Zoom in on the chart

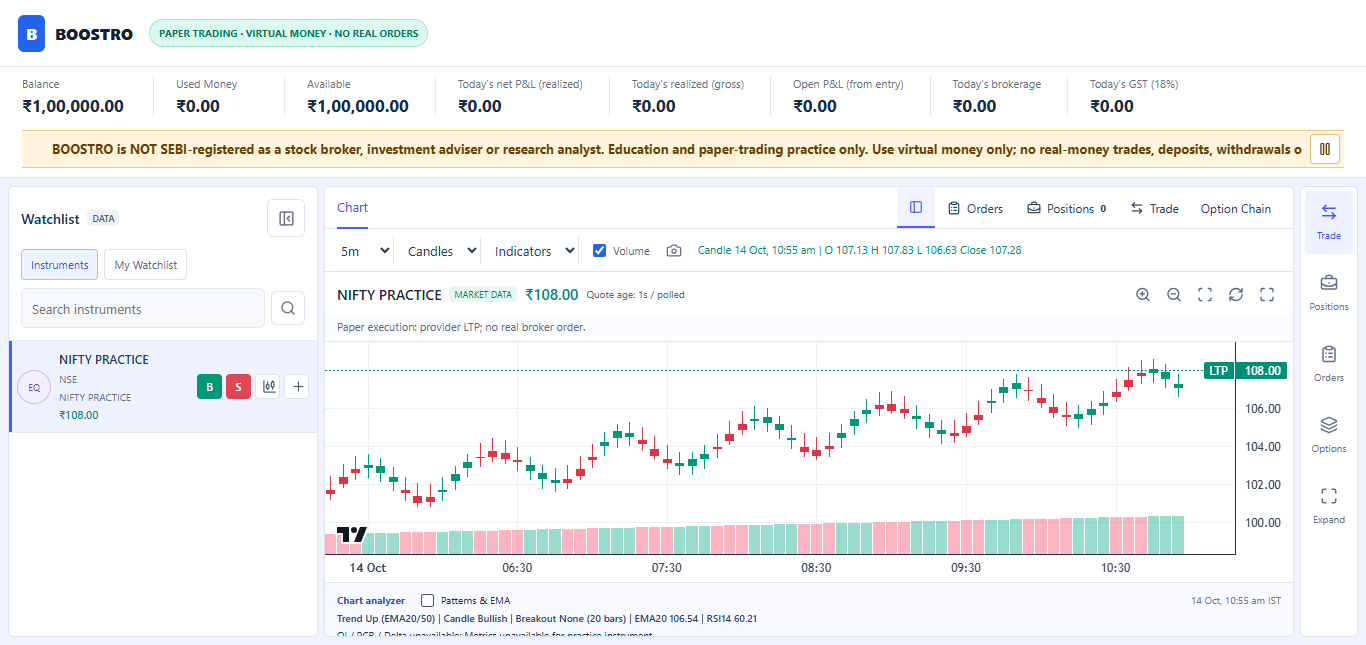point(1143,294)
